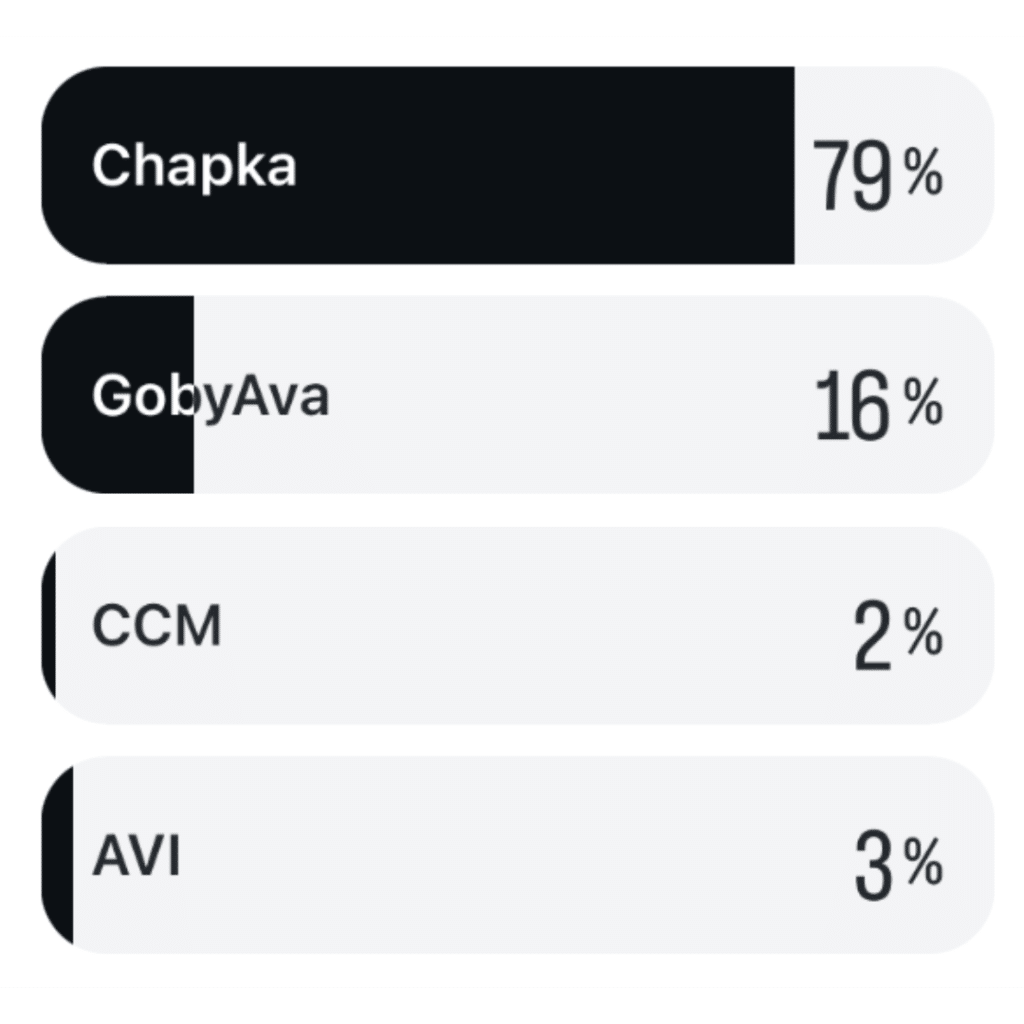Click the empty light area of CCM bar

(x=525, y=626)
